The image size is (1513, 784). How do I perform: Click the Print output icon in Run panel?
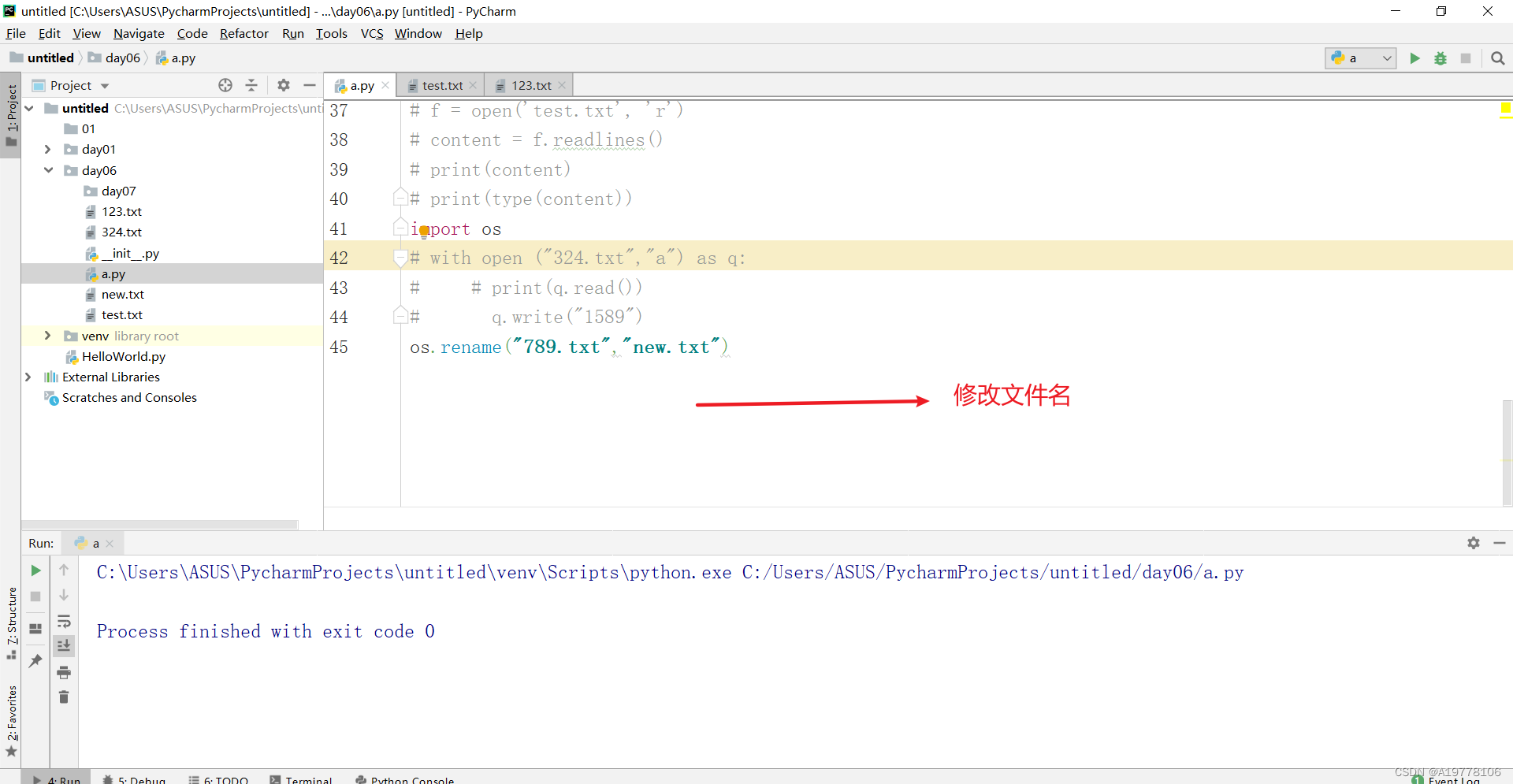coord(64,673)
